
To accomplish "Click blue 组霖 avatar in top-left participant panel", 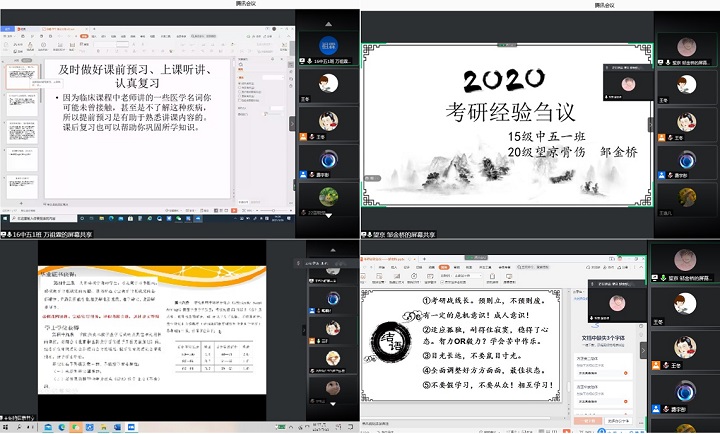I will 327,45.
